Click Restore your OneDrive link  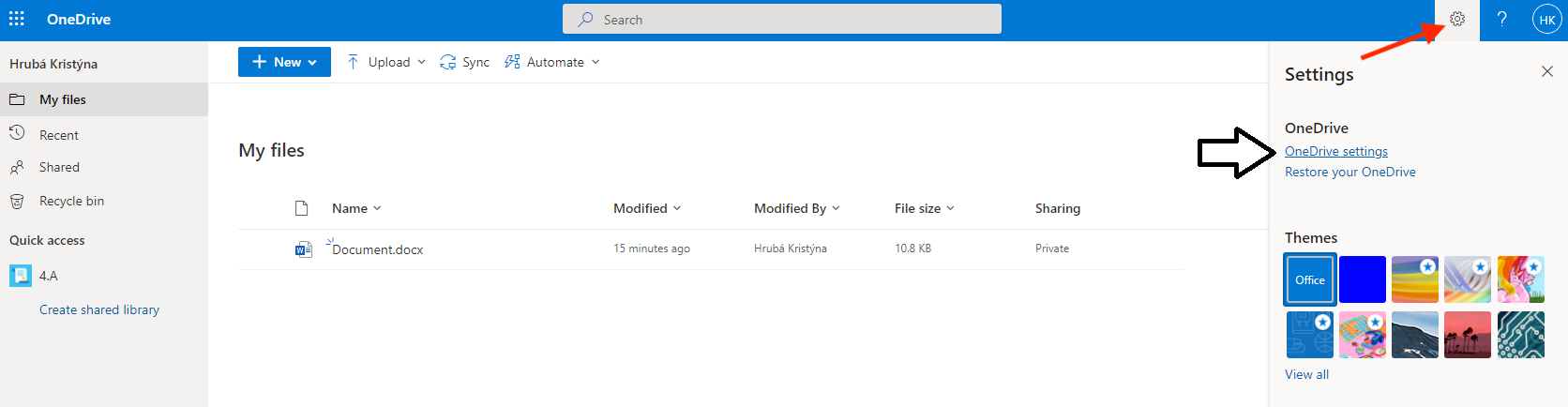point(1349,172)
